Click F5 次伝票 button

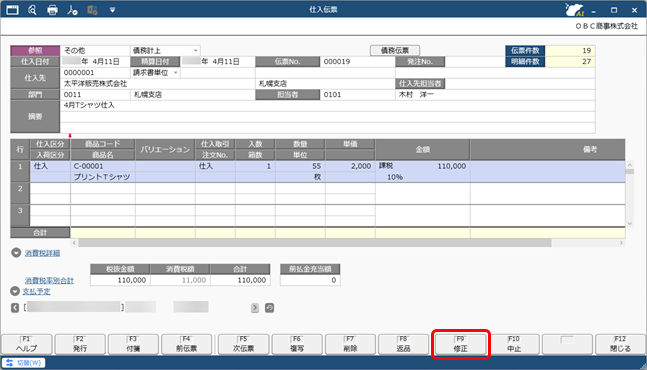243,344
